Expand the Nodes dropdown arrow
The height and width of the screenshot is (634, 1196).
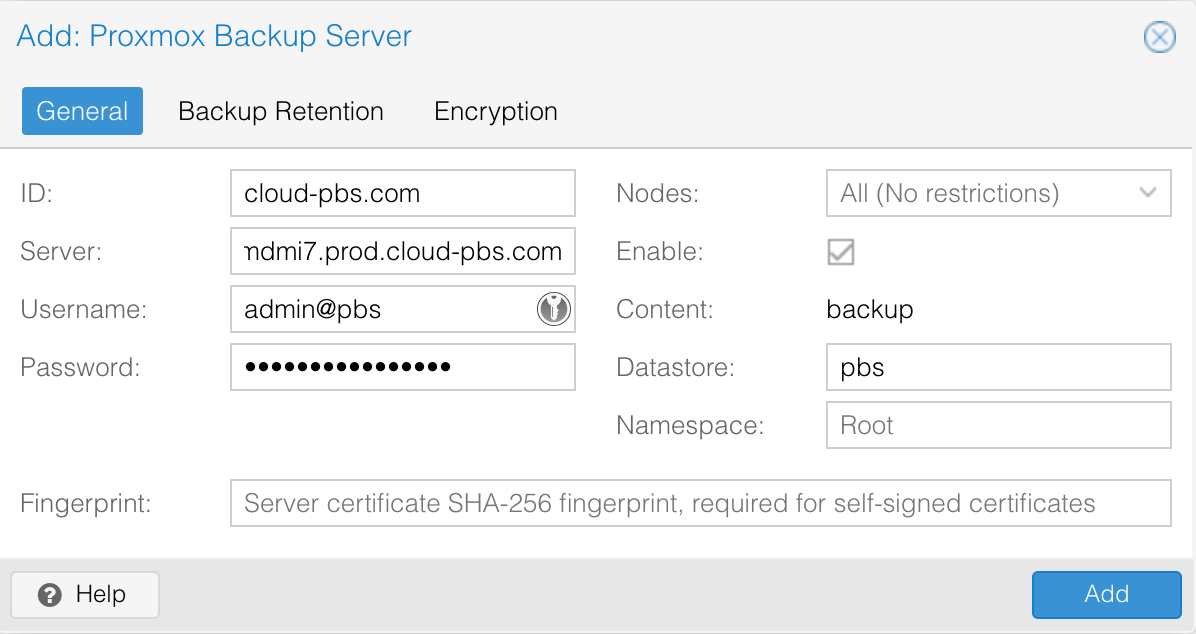[x=1148, y=193]
